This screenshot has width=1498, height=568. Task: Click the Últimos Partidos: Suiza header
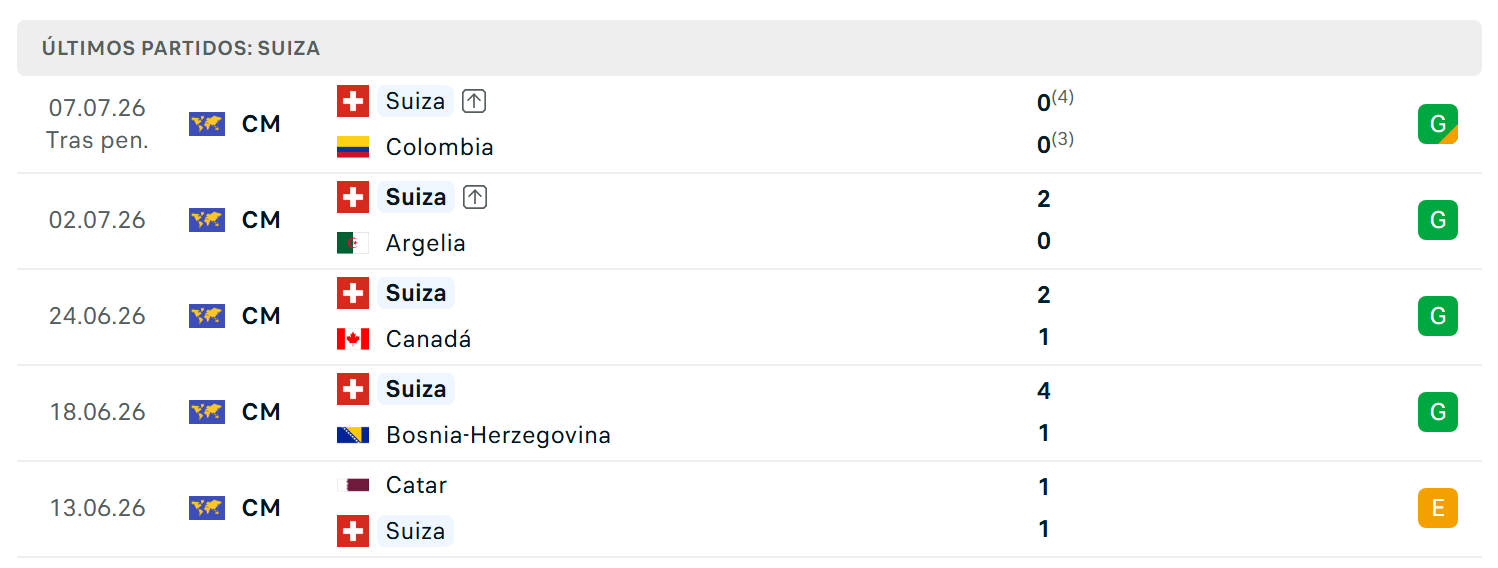click(181, 48)
